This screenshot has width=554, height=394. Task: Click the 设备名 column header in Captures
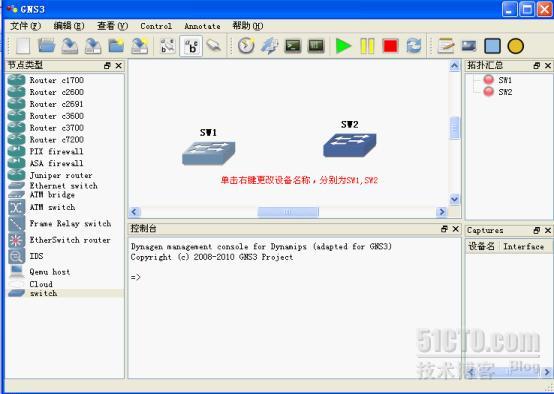point(482,246)
